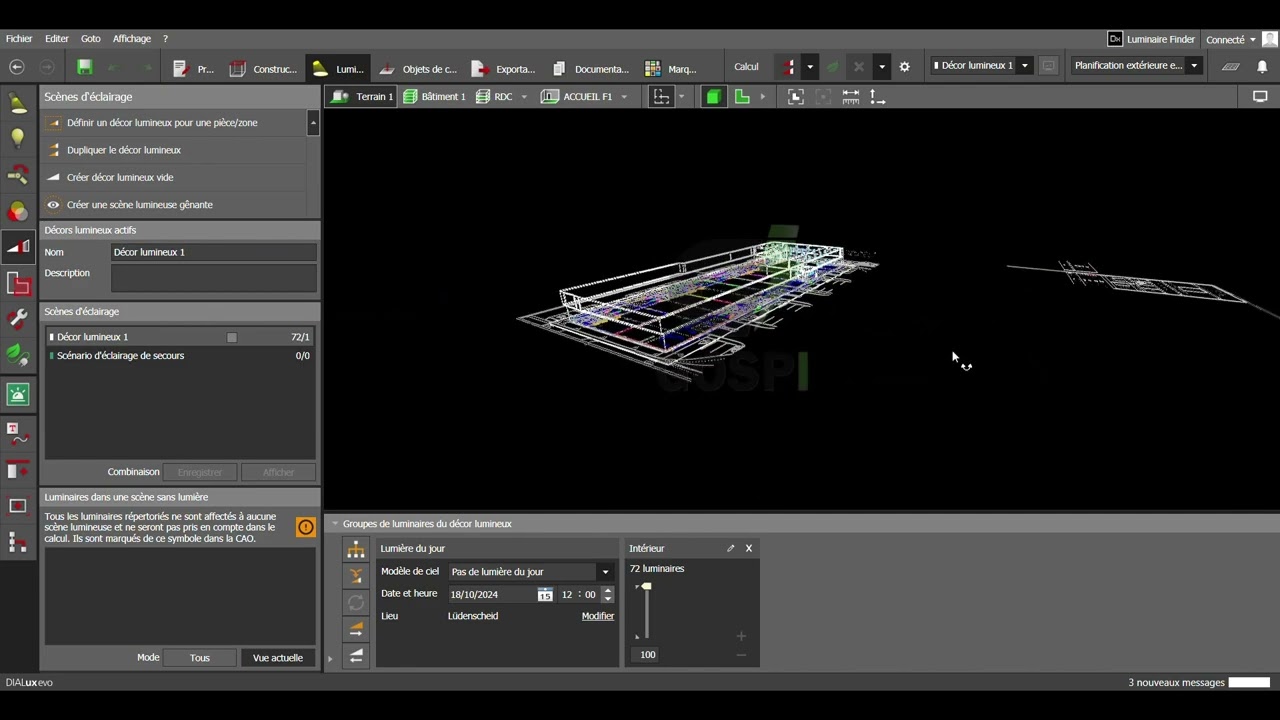Screen dimensions: 1280x720
Task: Start calculation with red Calcul icon
Action: tap(789, 67)
